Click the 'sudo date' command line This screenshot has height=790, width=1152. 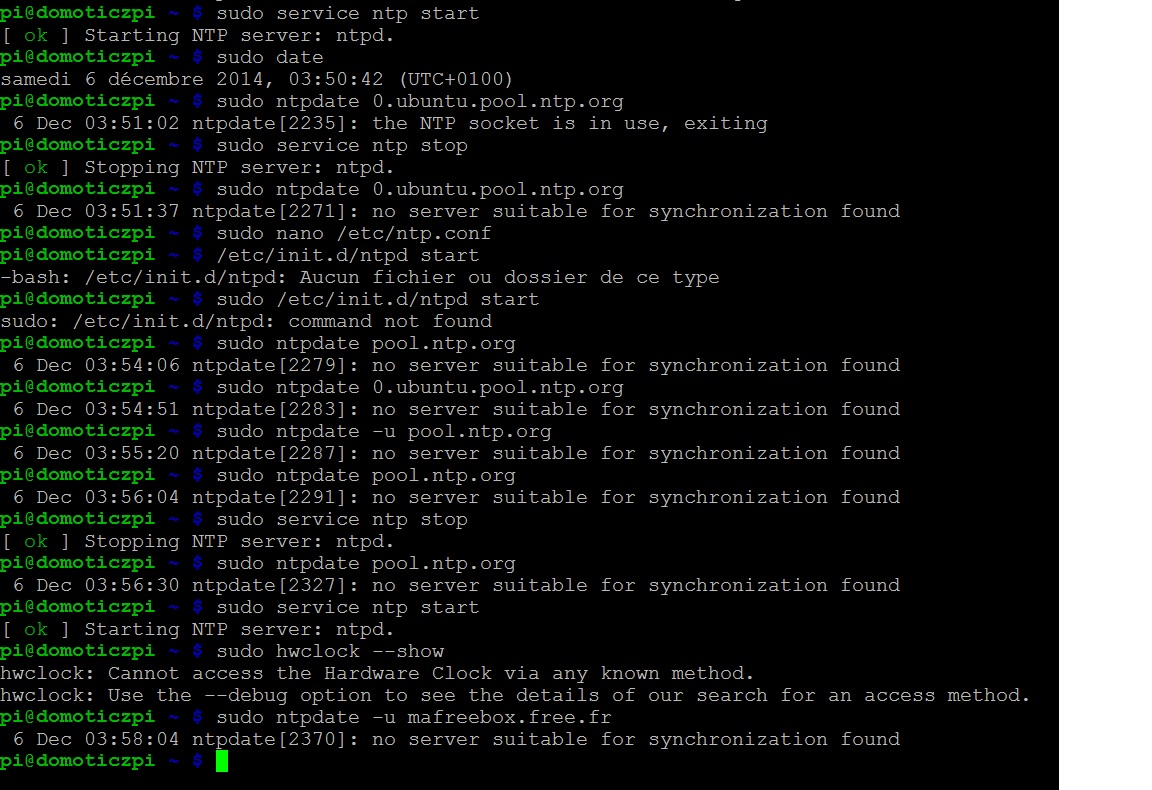[x=269, y=57]
